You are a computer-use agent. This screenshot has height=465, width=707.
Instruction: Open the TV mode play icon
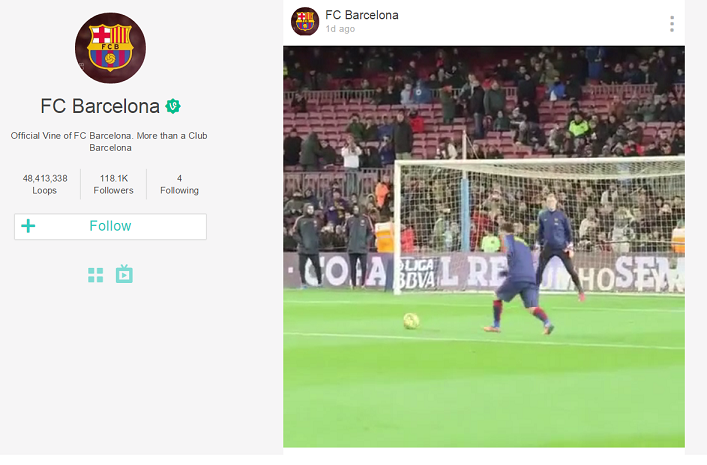[x=124, y=274]
